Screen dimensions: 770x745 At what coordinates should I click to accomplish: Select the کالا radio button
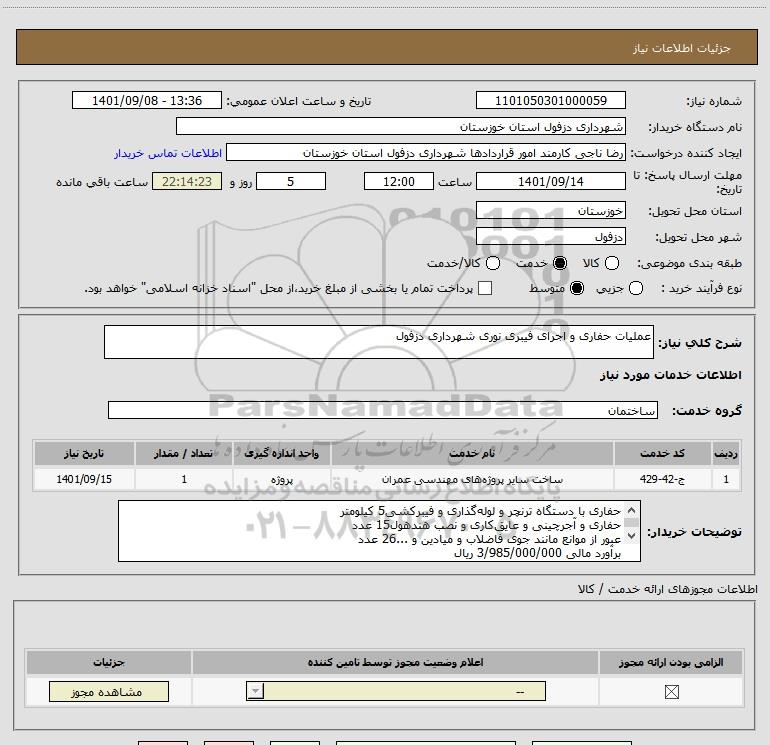[x=612, y=263]
